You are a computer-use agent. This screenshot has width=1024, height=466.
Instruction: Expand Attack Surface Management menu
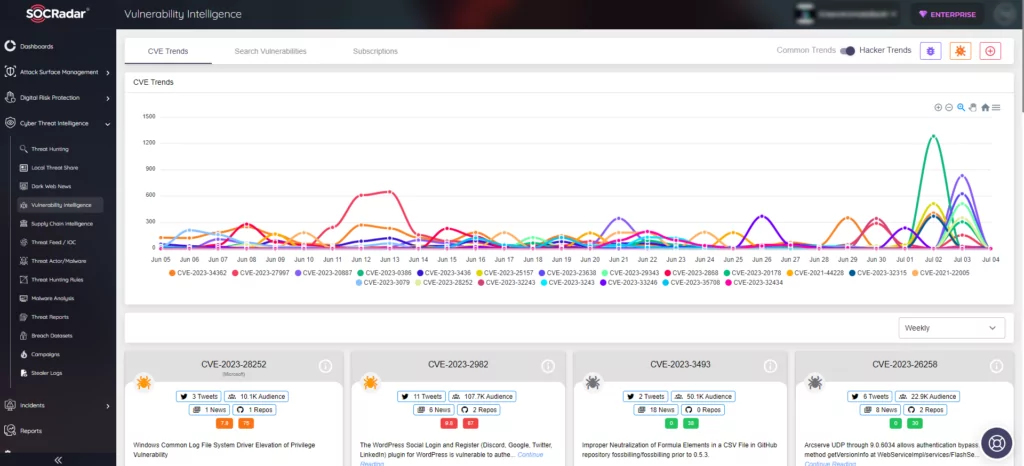(57, 72)
